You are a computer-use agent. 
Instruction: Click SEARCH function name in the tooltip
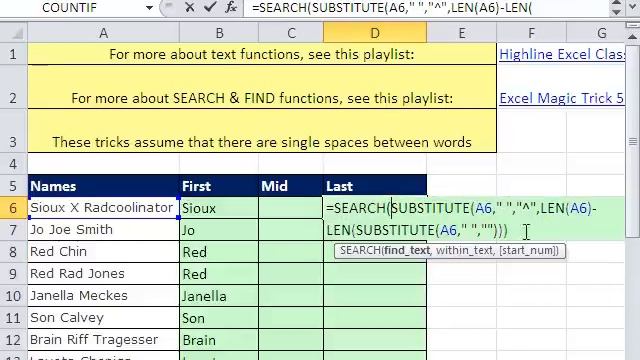click(x=360, y=250)
